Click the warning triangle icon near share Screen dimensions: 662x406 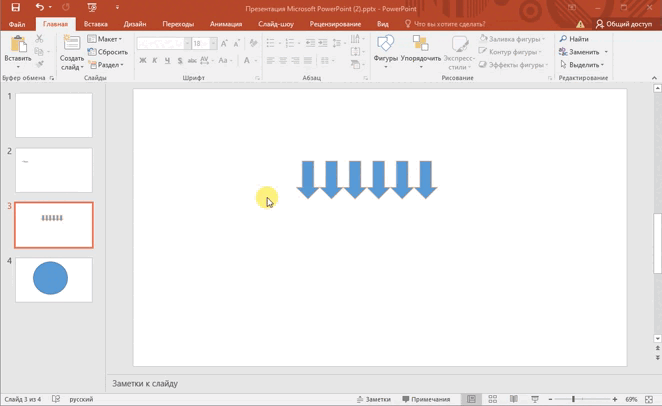click(581, 24)
